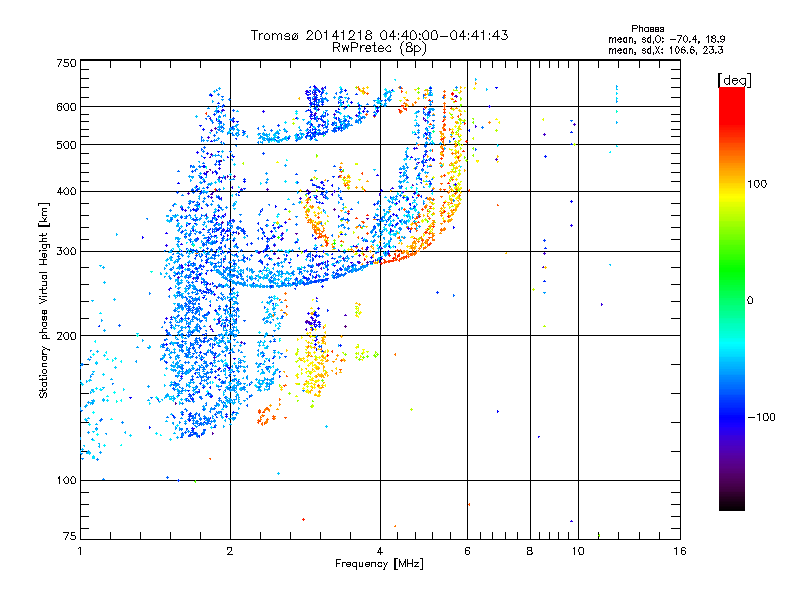Click the 'Frequency [MHz]' x-axis label

(379, 564)
